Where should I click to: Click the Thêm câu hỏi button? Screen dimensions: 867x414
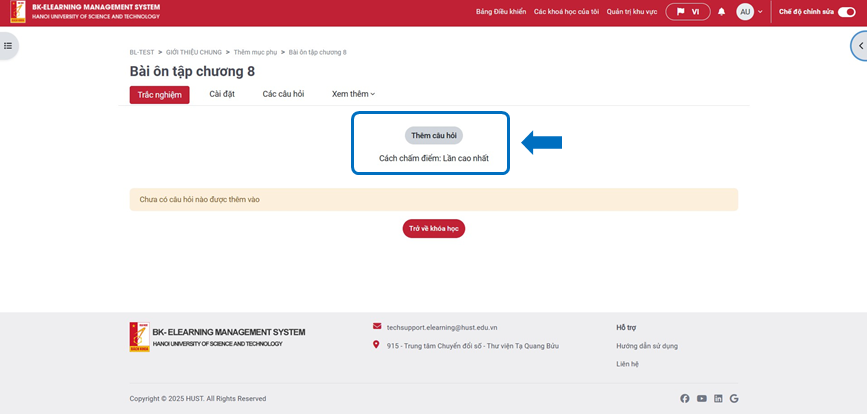tap(434, 135)
